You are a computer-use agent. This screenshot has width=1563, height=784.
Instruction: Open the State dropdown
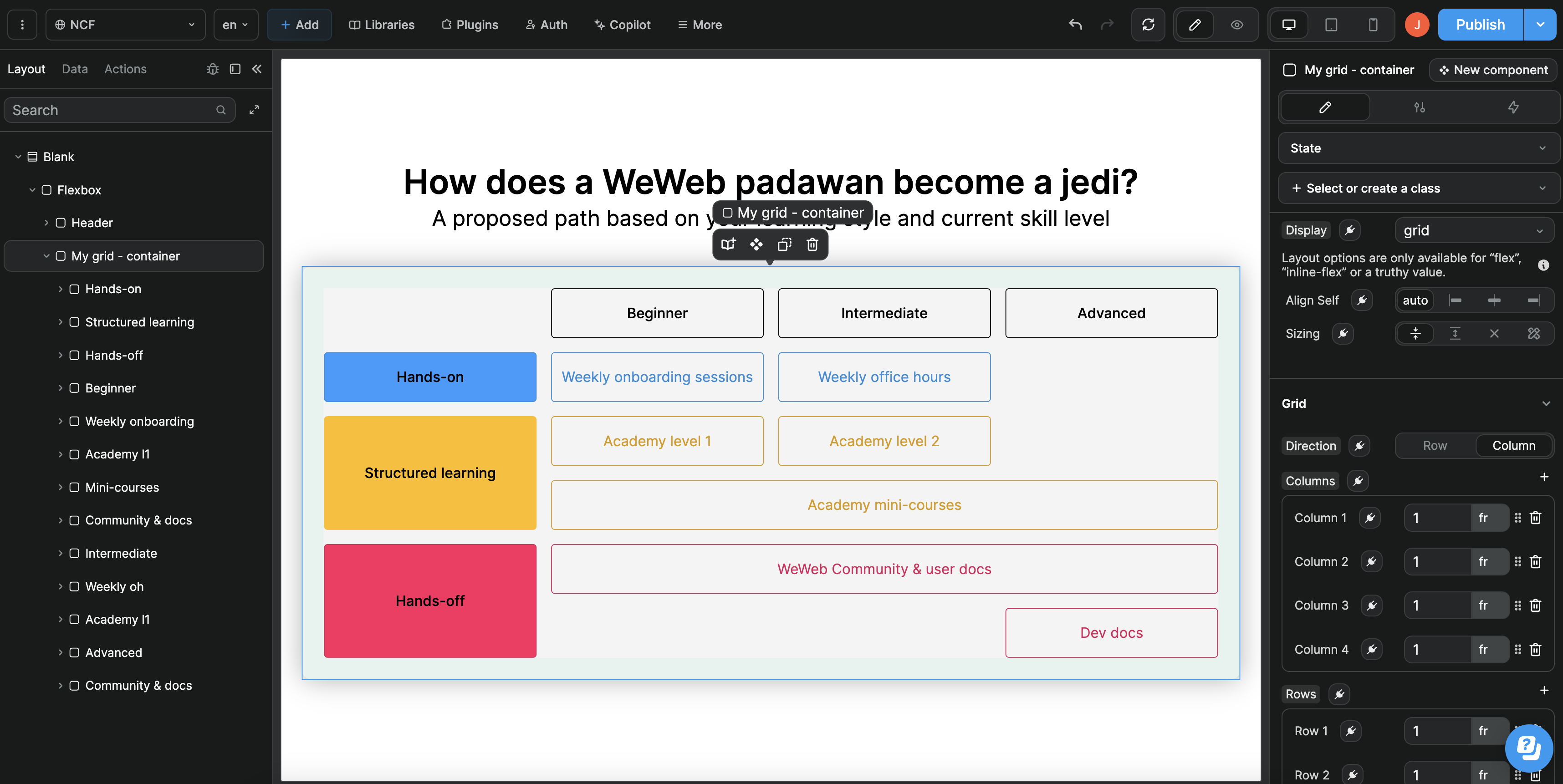[x=1418, y=148]
